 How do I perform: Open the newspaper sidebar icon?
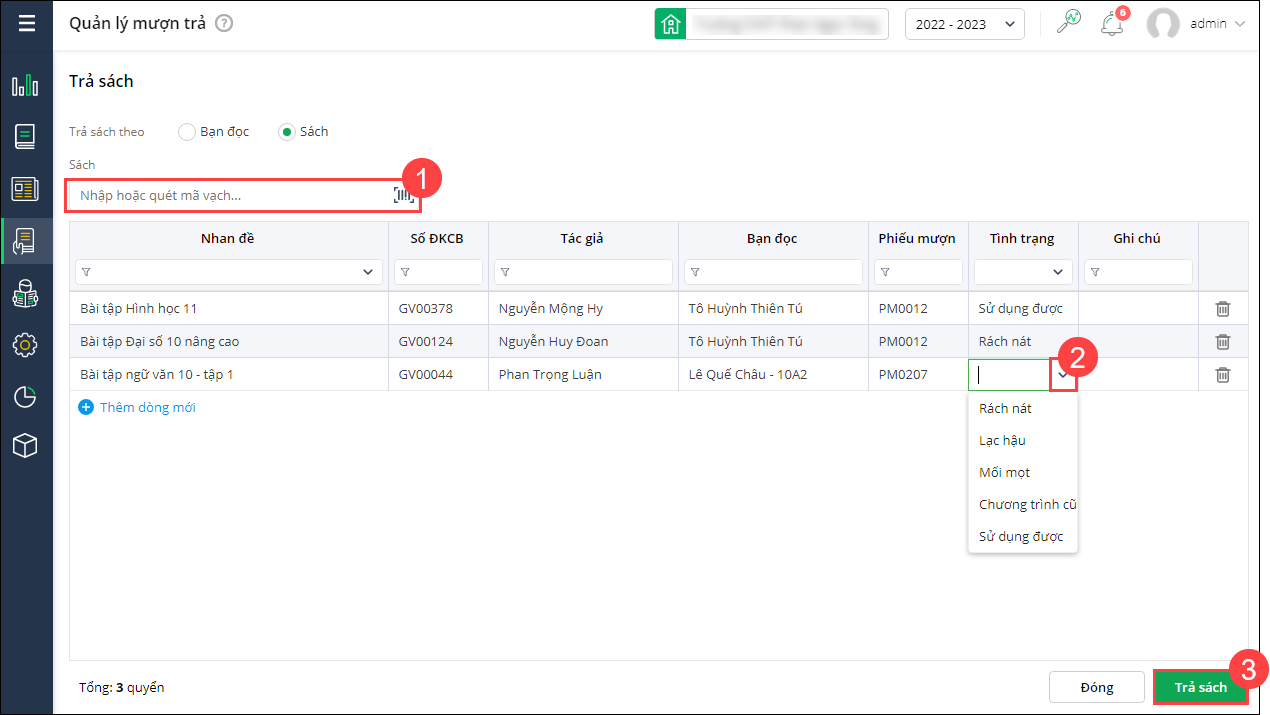tap(25, 189)
